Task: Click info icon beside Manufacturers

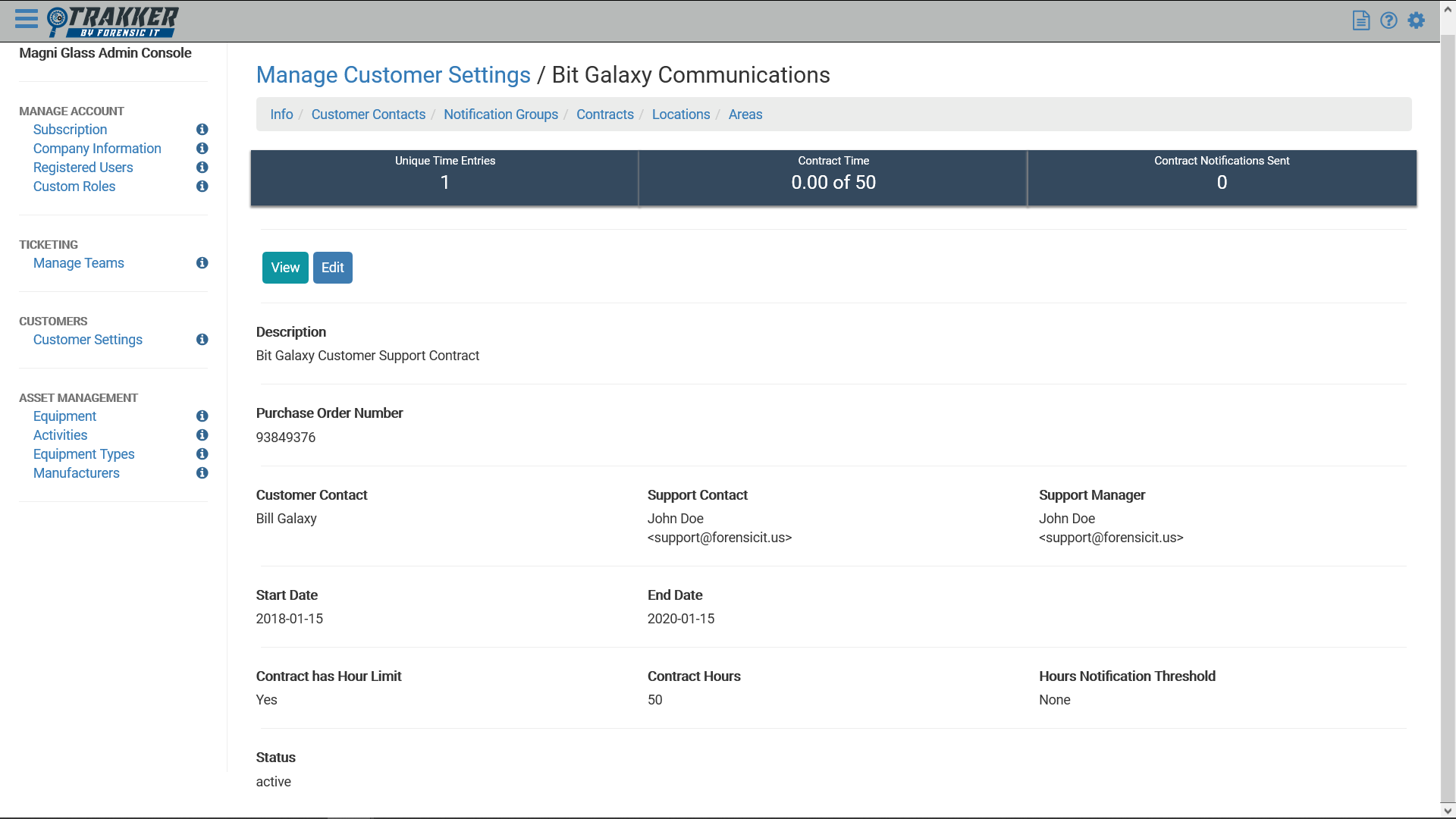Action: (x=202, y=473)
